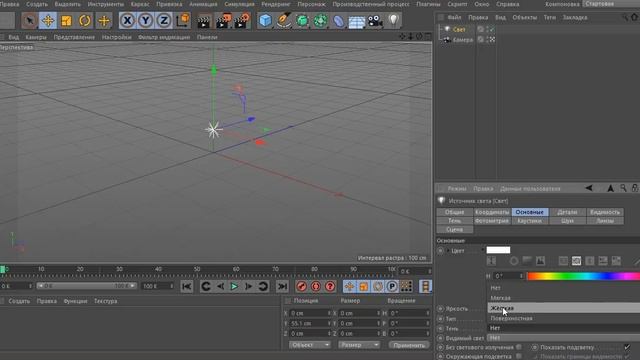Activate the Scale tool
The image size is (640, 360).
[x=66, y=20]
